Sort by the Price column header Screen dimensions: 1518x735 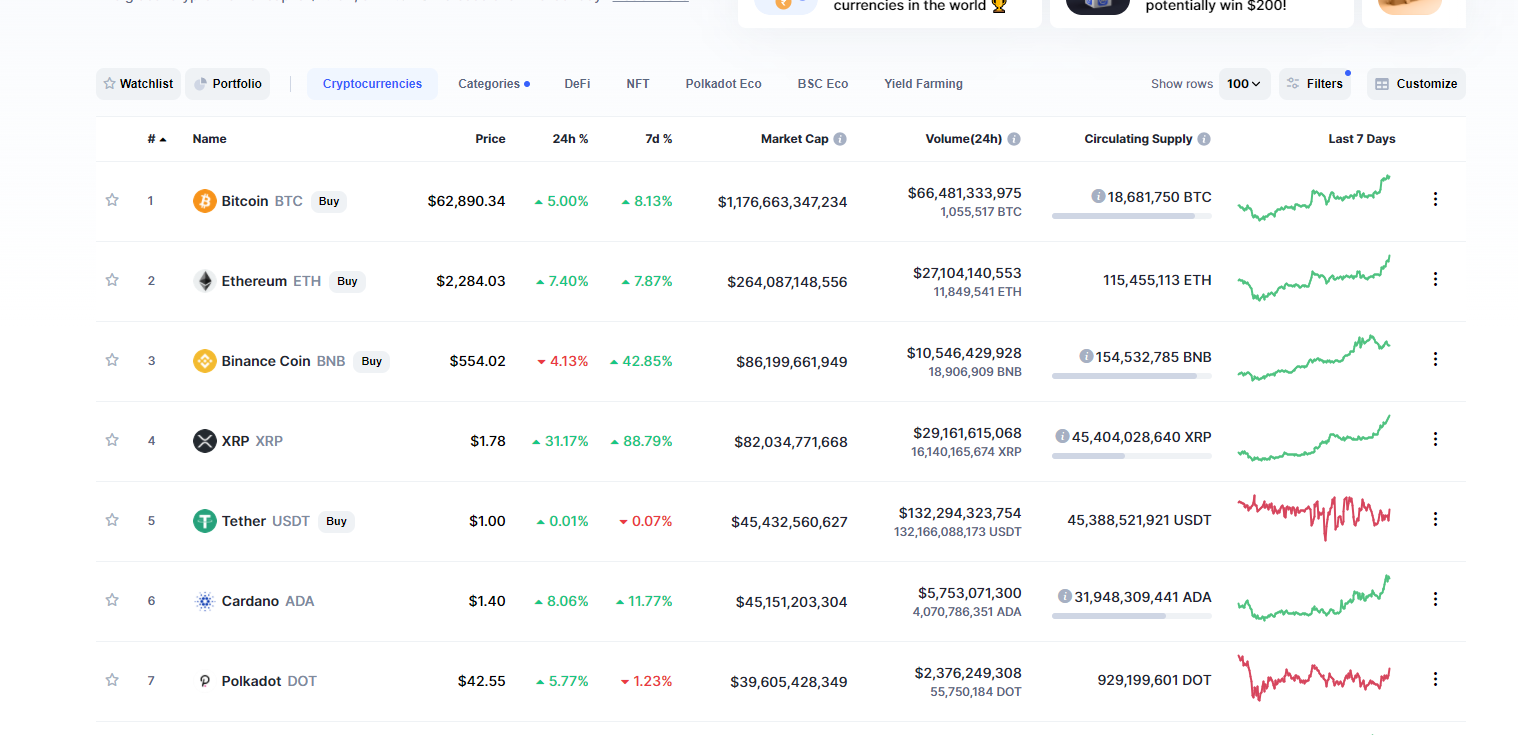(490, 139)
